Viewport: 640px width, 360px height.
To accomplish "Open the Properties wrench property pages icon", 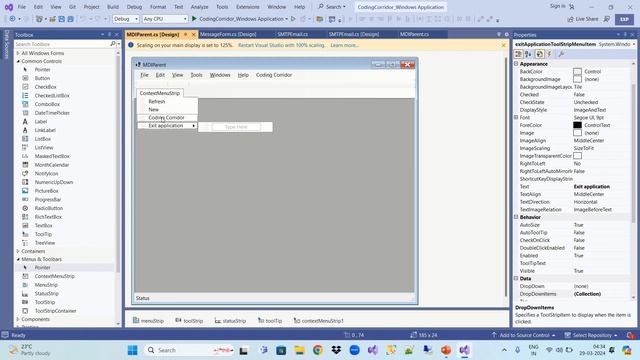I will point(561,54).
